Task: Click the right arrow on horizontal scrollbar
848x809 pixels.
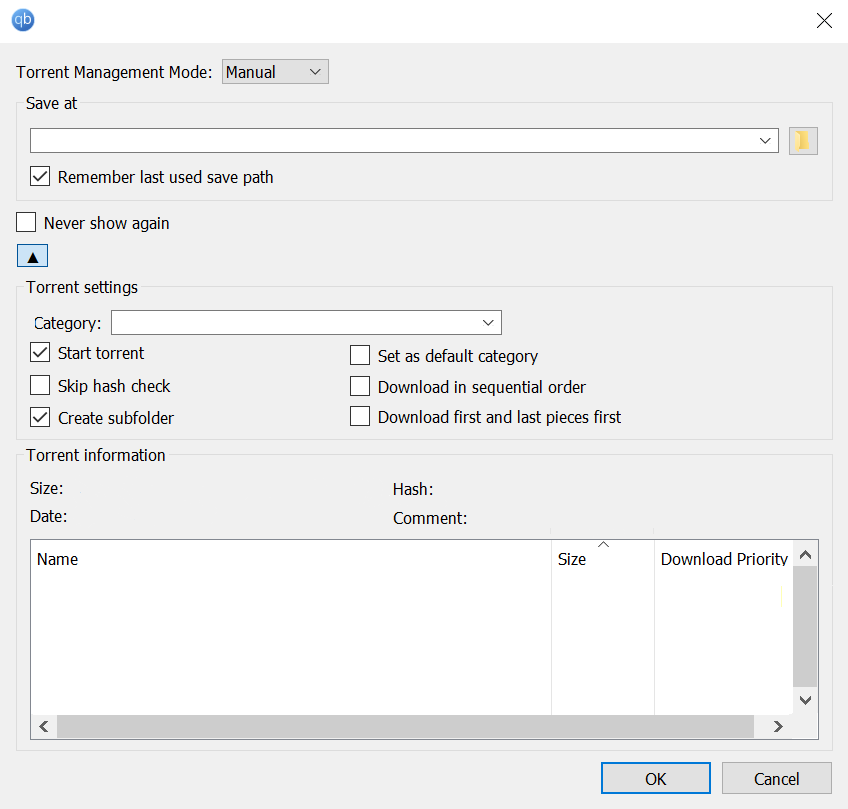Action: 778,727
